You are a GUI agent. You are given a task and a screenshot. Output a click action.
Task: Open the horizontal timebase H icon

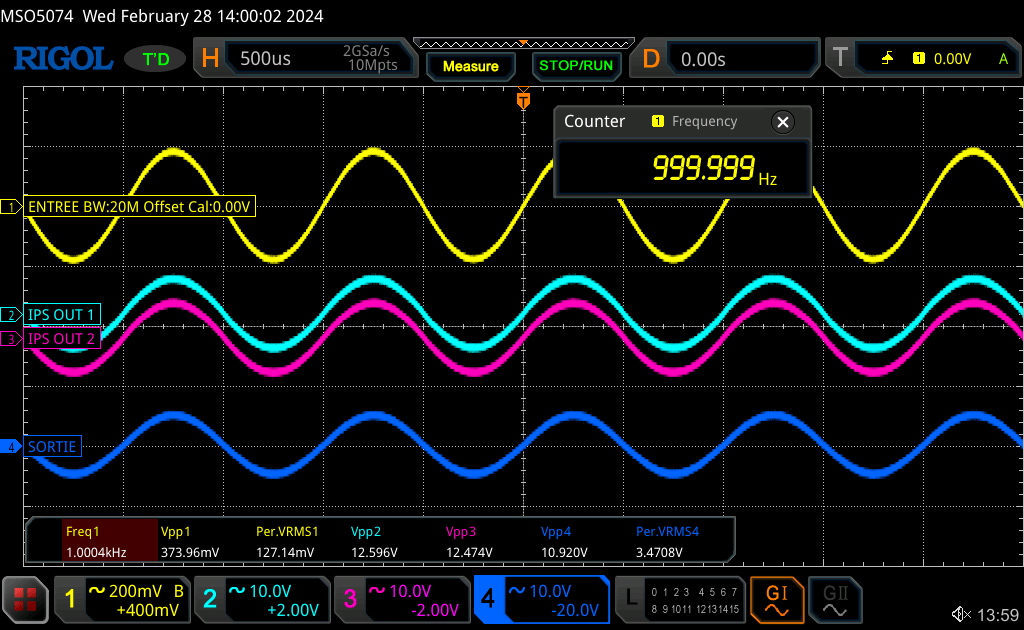210,58
